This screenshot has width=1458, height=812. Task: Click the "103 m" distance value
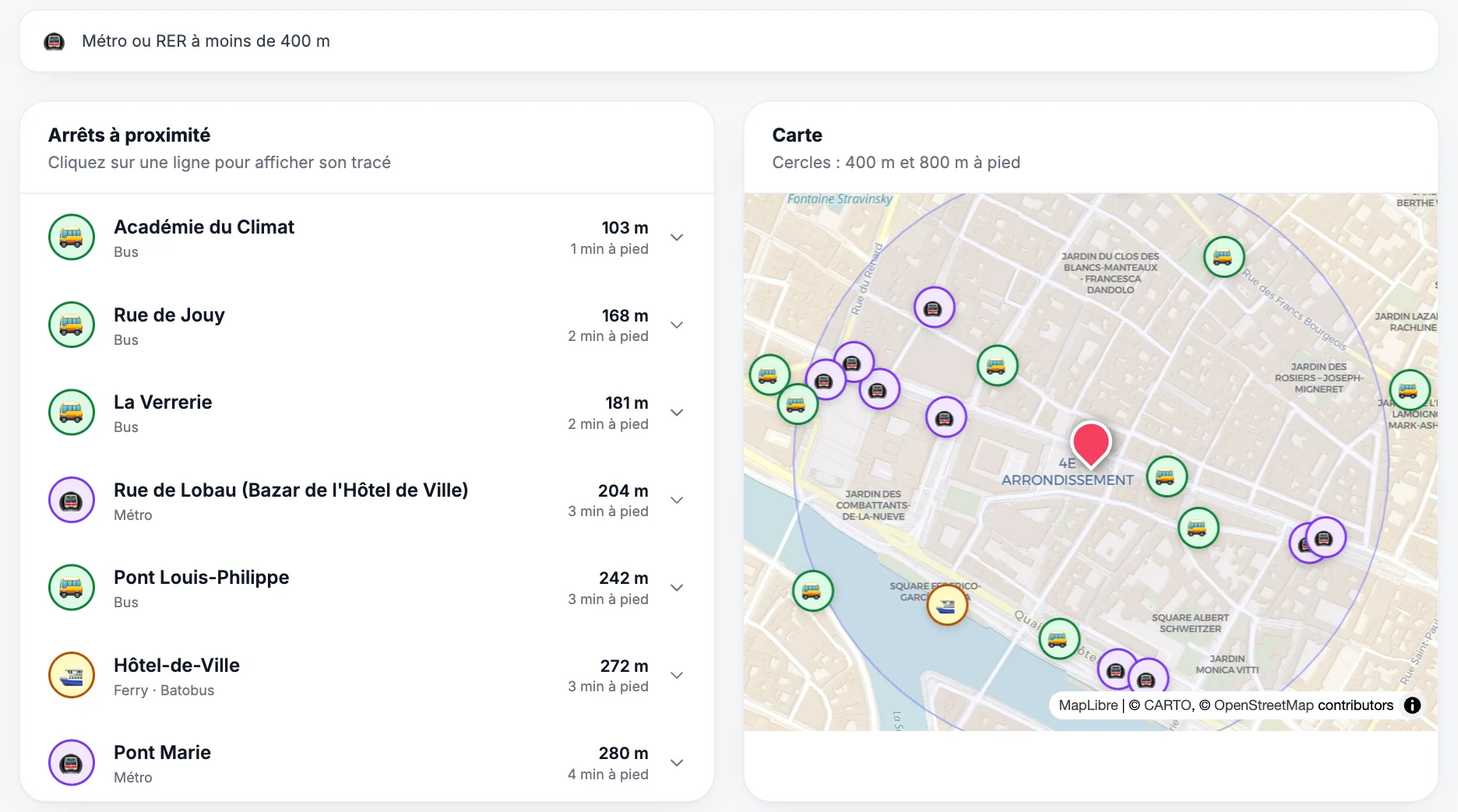[x=625, y=227]
